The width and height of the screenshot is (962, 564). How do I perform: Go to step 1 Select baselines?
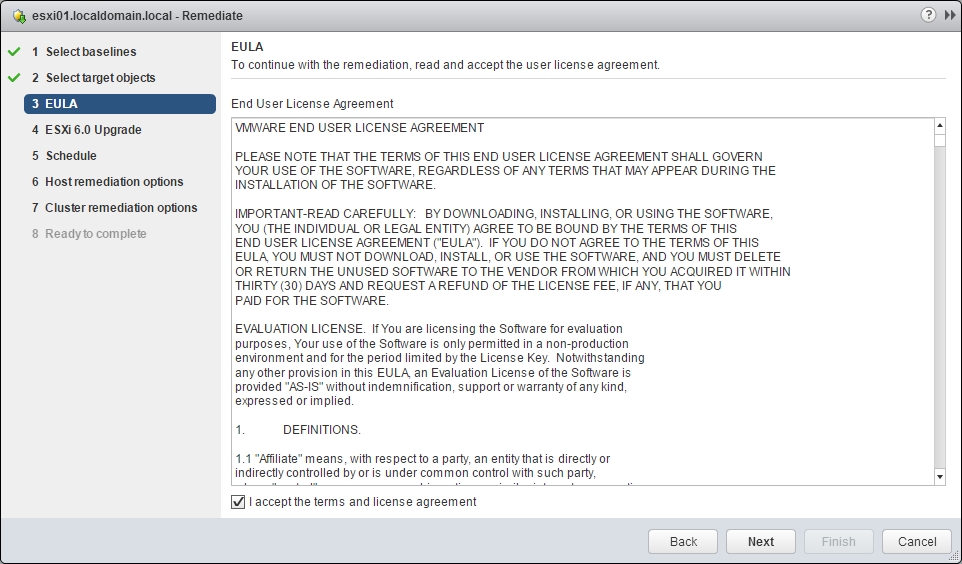(90, 52)
